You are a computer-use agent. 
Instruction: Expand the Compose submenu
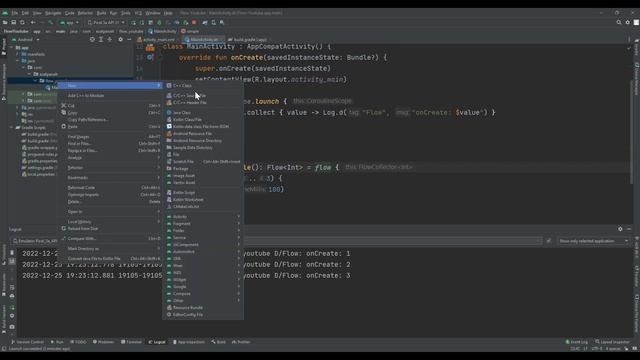203,293
